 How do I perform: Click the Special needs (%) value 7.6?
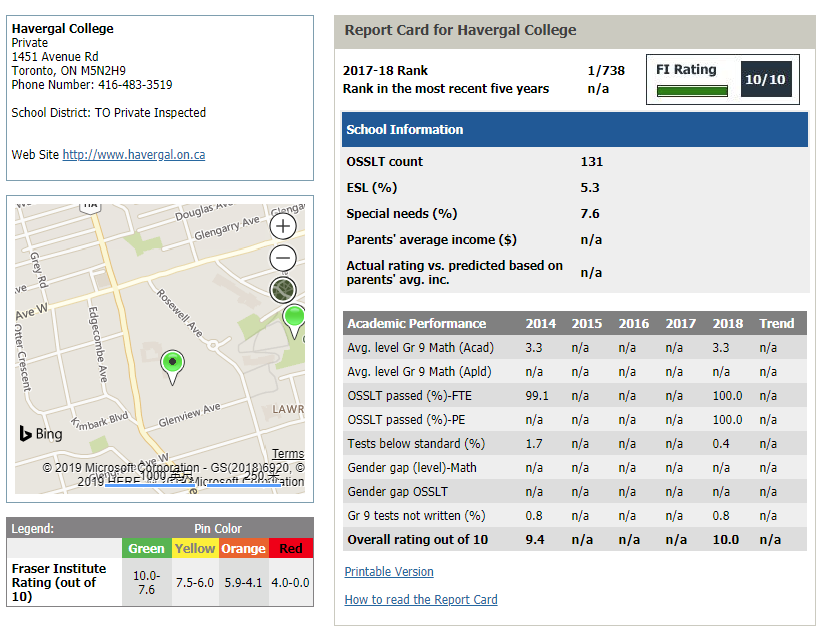(590, 214)
